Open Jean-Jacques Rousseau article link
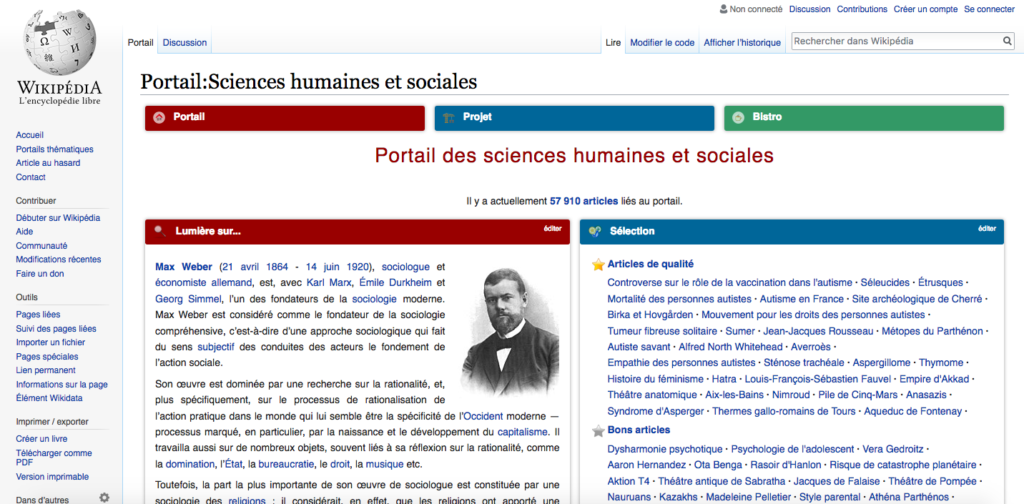Viewport: 1024px width, 504px height. (818, 331)
